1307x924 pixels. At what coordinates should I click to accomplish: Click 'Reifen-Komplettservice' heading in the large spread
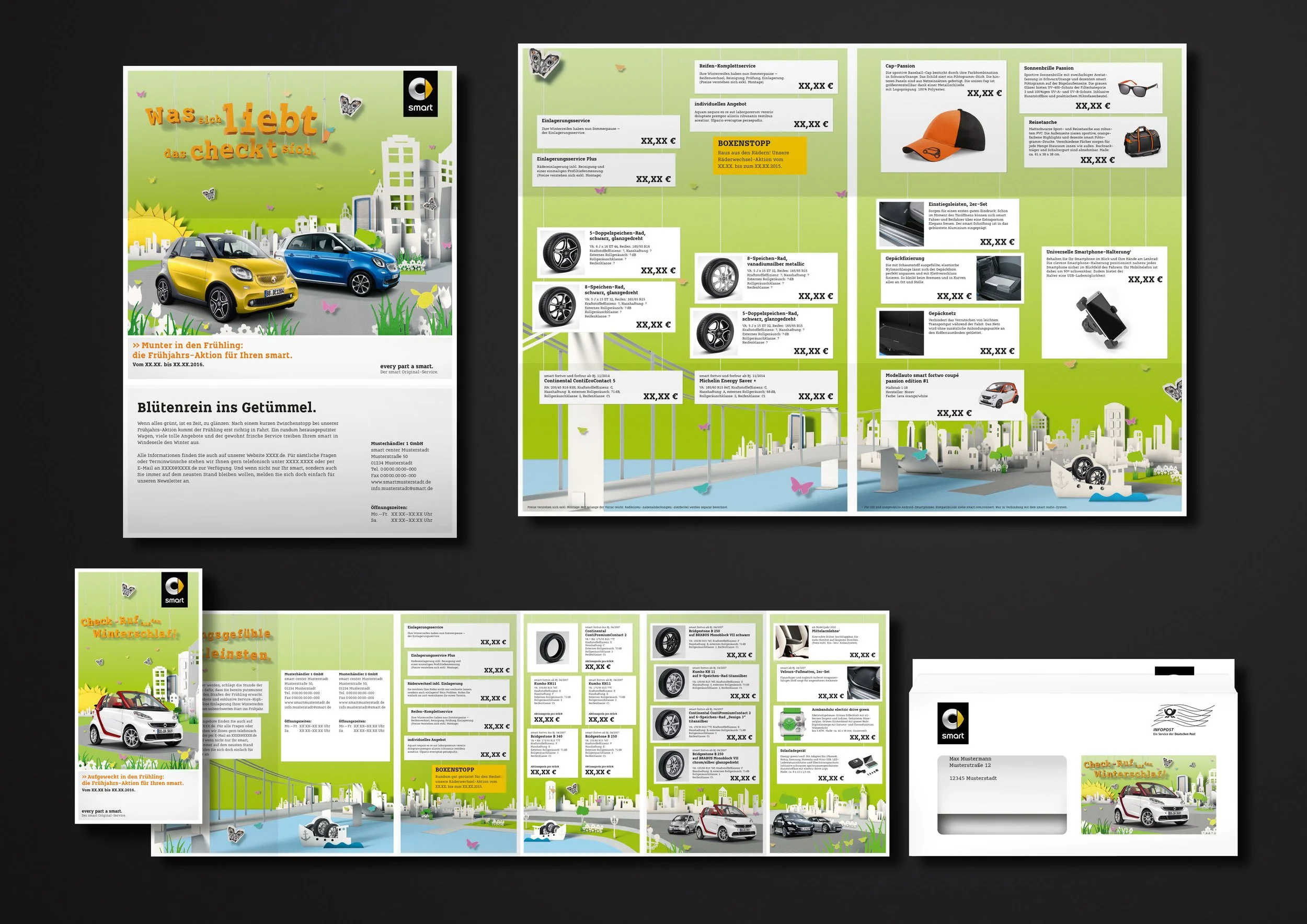[x=727, y=66]
